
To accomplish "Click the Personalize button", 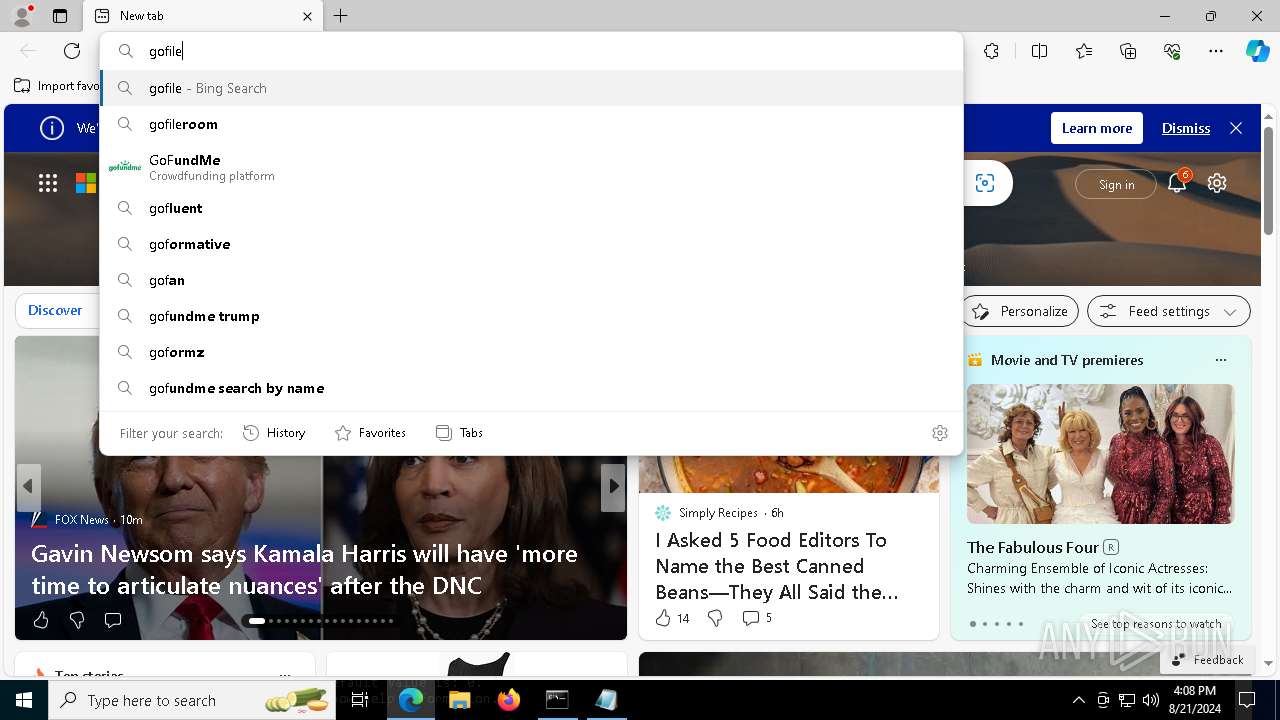I will [1020, 311].
